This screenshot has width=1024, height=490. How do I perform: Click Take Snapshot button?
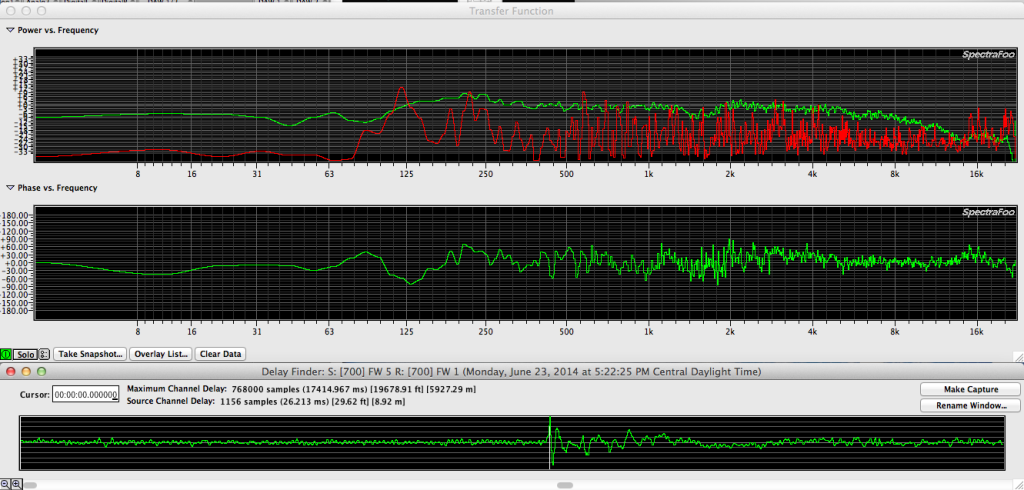coord(89,354)
